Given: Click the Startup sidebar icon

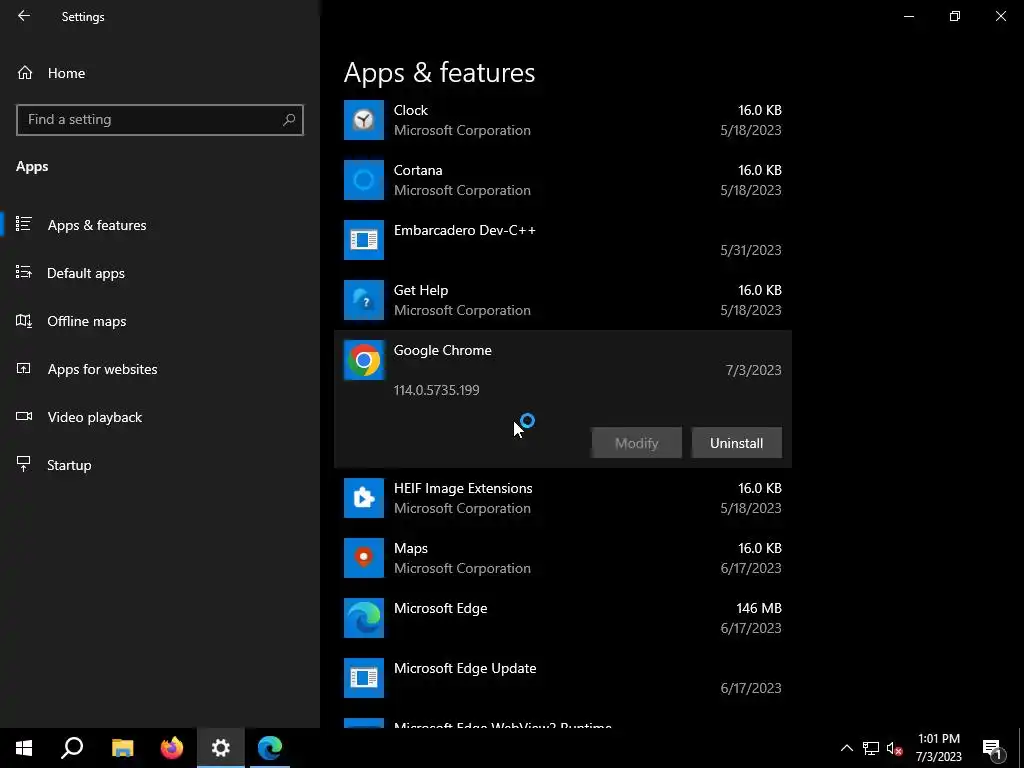Looking at the screenshot, I should point(24,464).
